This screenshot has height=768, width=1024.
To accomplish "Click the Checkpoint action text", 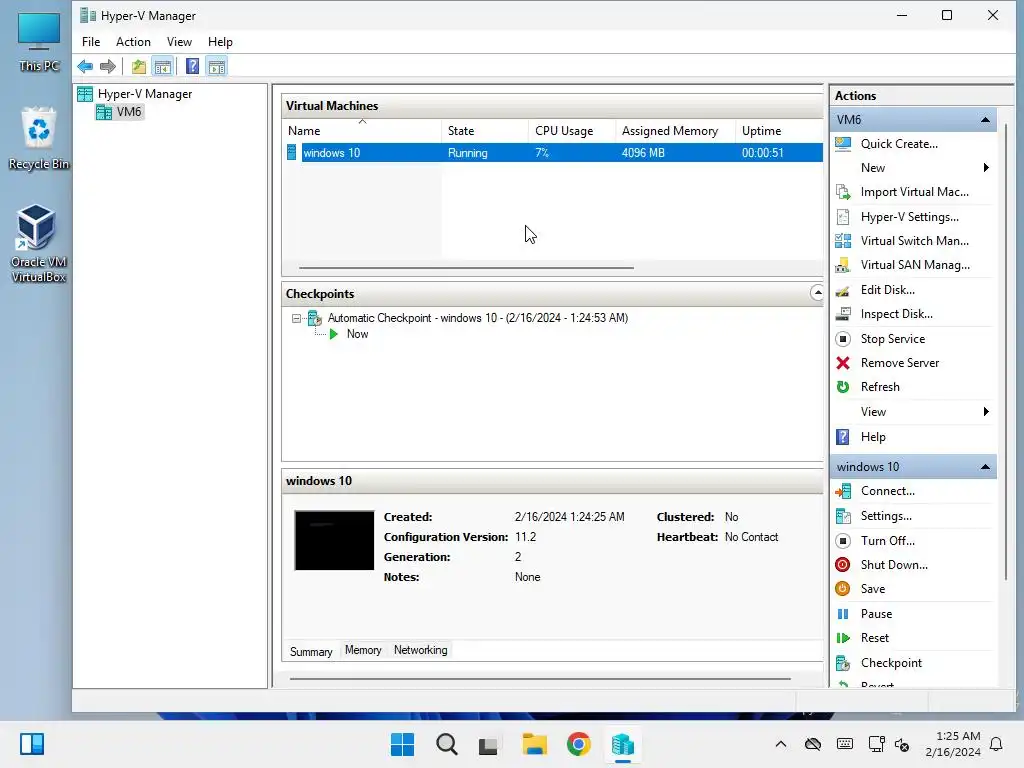I will [891, 663].
